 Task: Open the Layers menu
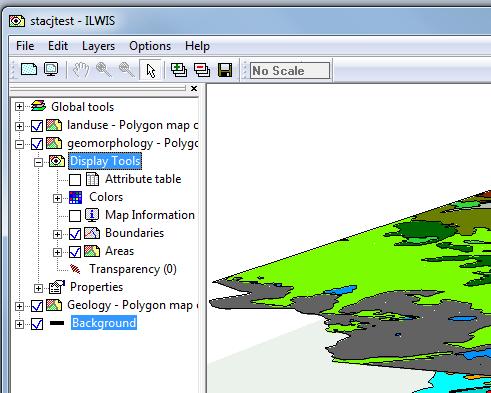[98, 46]
